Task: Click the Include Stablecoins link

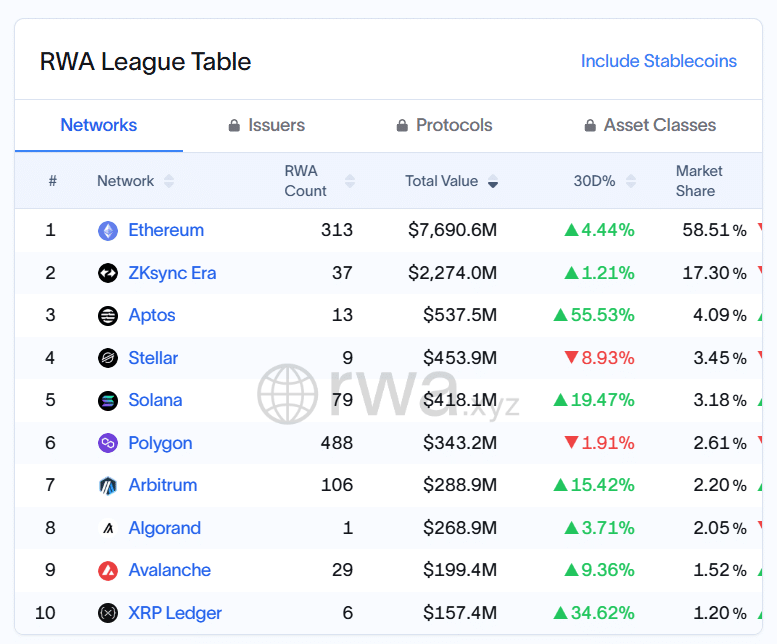Action: coord(659,61)
